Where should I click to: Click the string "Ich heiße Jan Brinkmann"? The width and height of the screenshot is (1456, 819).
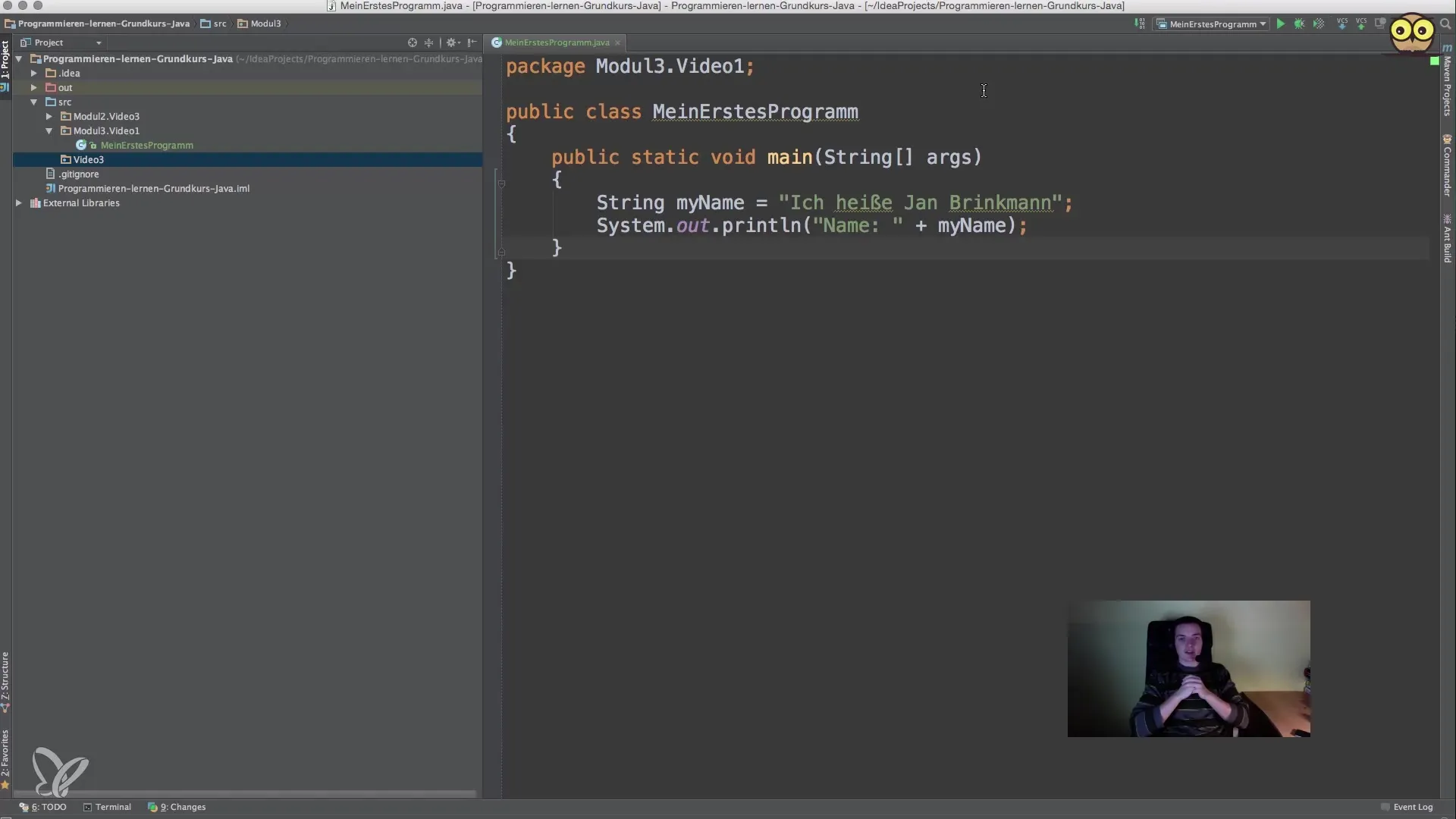[x=920, y=203]
